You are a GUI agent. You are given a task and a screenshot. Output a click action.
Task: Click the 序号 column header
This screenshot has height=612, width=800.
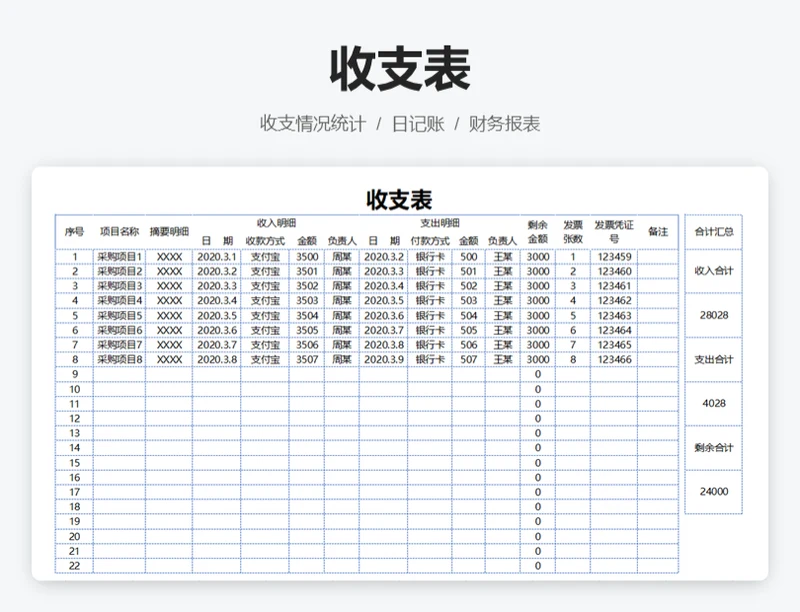(74, 232)
